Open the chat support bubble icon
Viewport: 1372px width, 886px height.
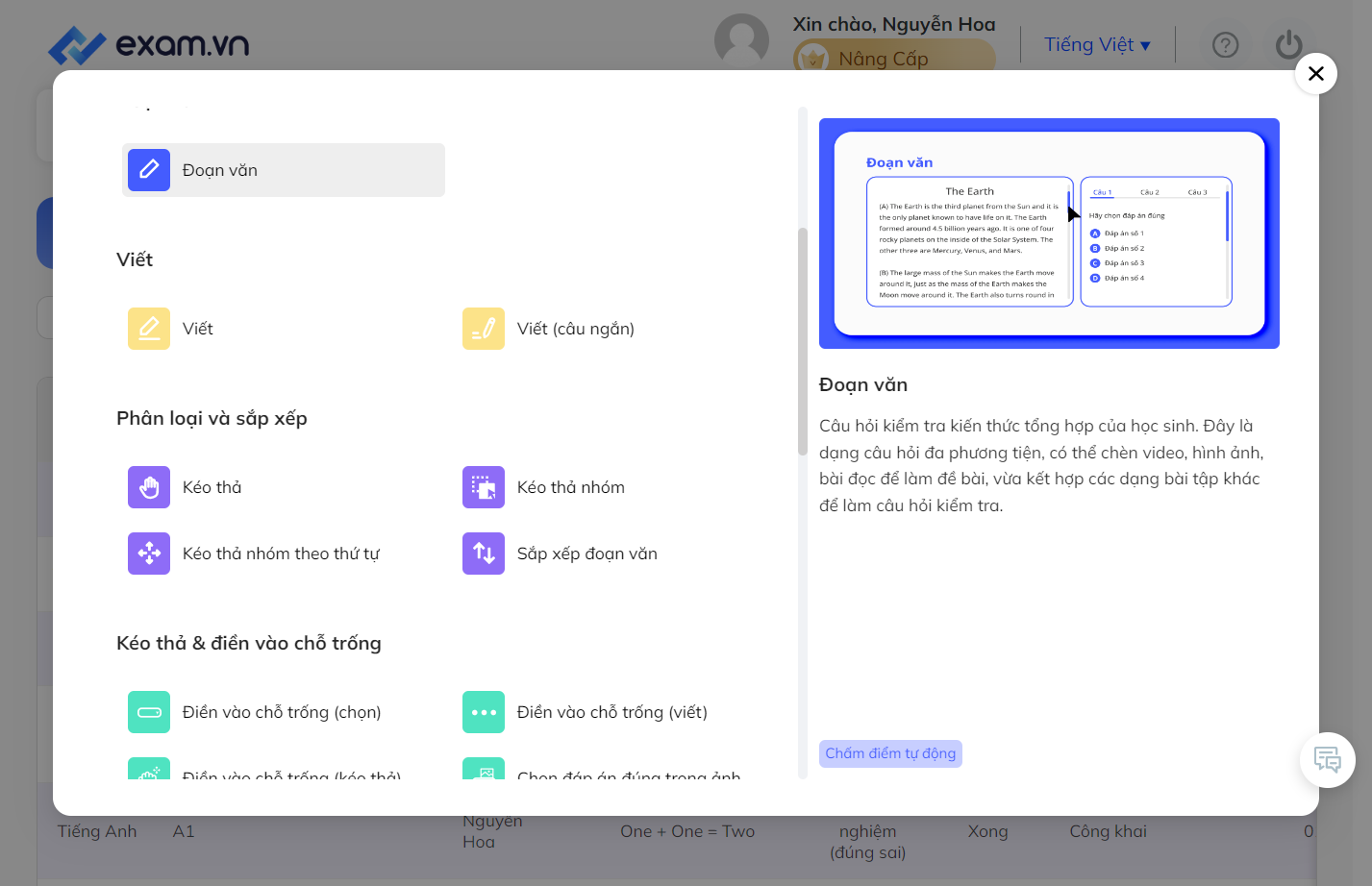[x=1328, y=760]
